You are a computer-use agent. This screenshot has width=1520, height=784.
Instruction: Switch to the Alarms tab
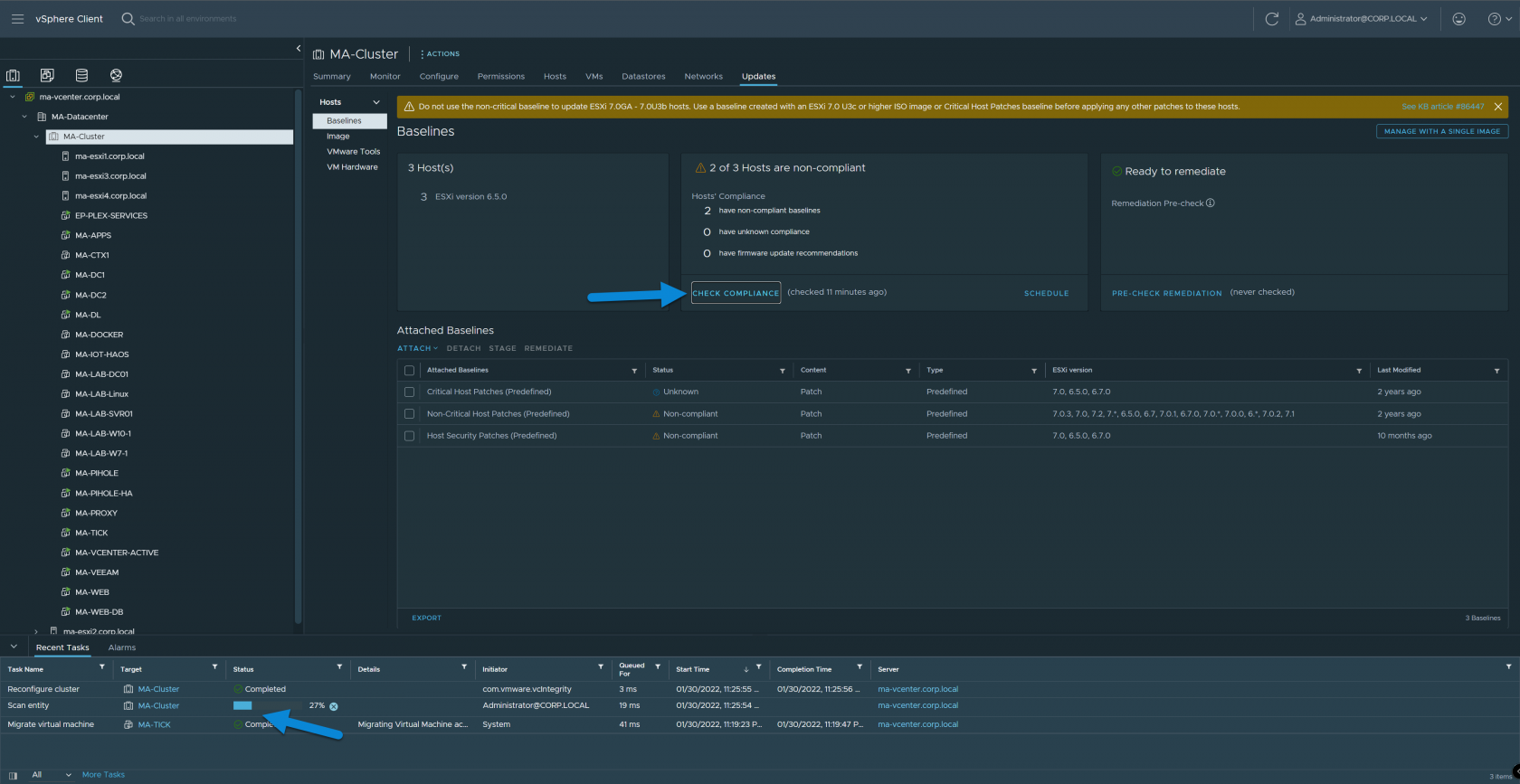point(122,647)
